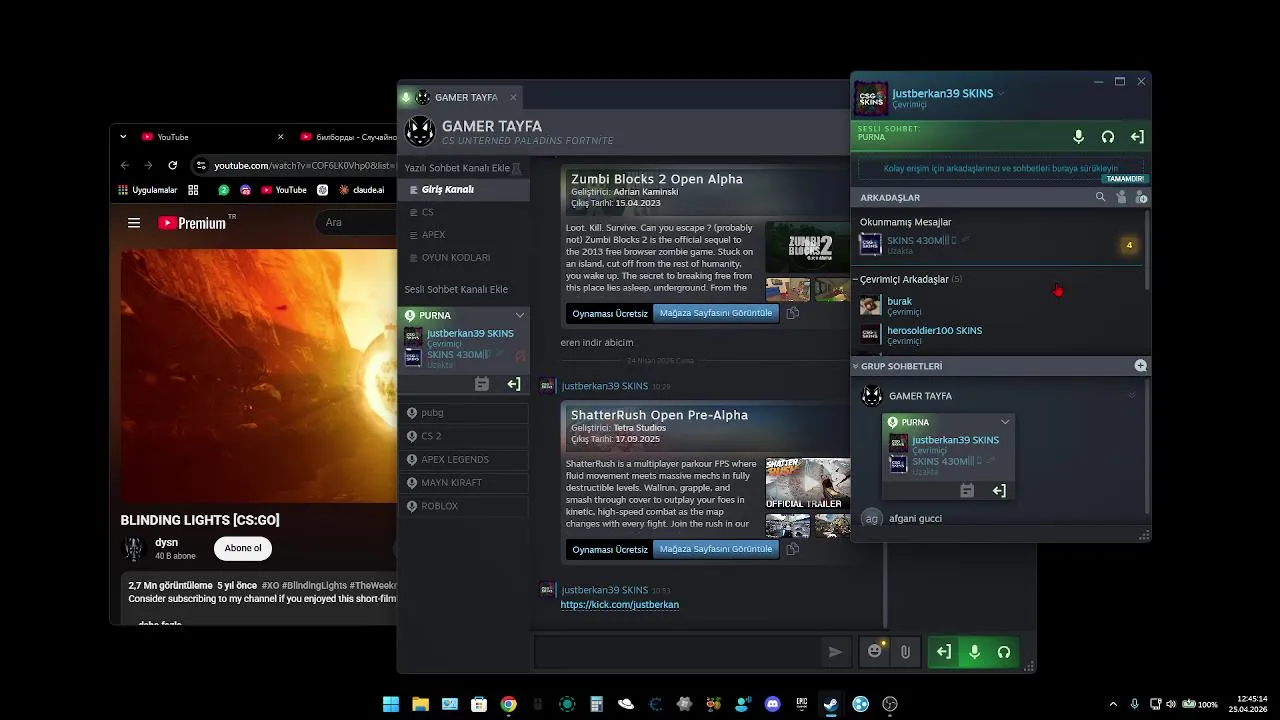Toggle microphone in green bottom bar

[974, 652]
